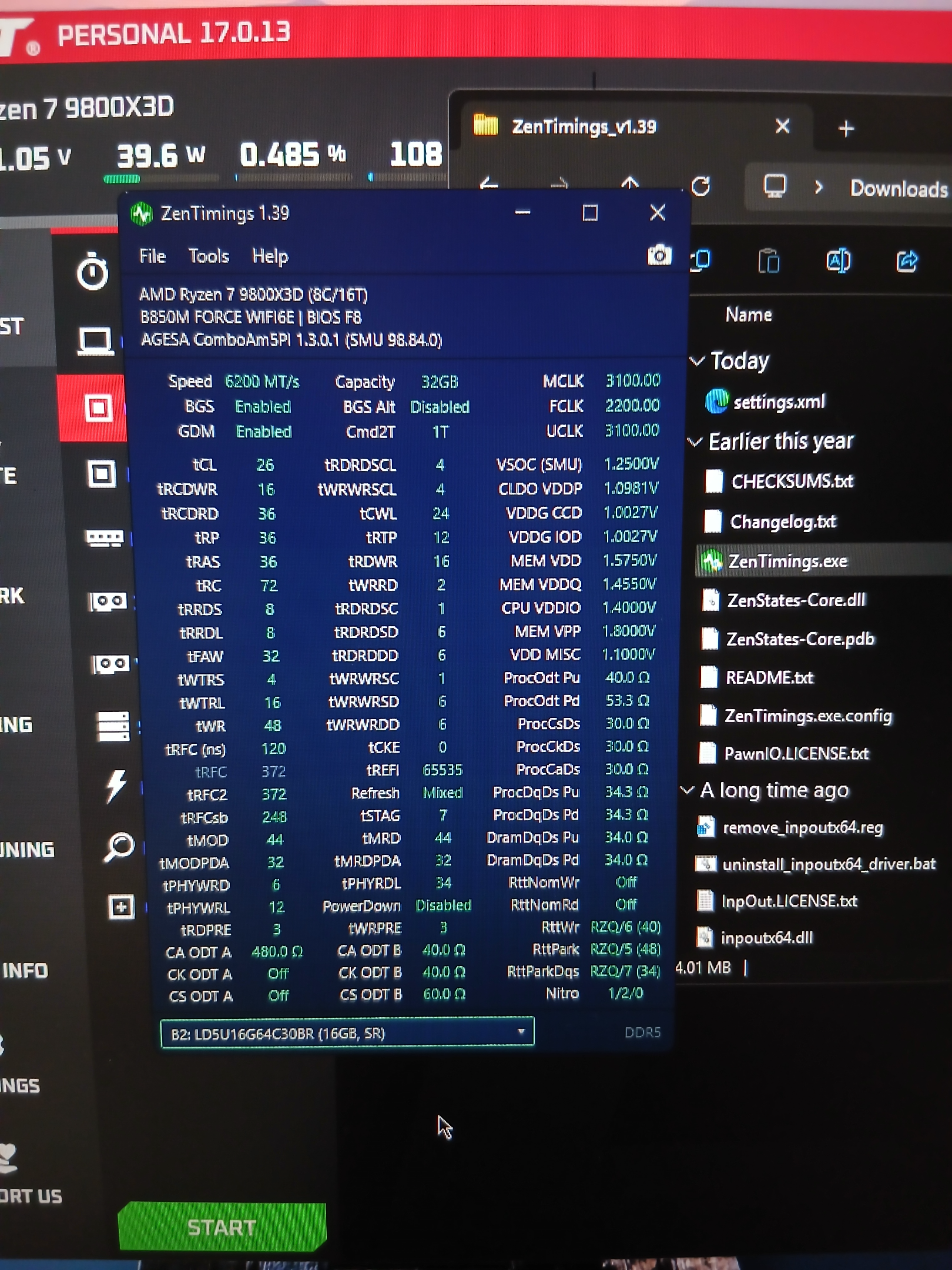Image resolution: width=952 pixels, height=1270 pixels.
Task: Take a screenshot with ZenTimings camera icon
Action: point(659,255)
